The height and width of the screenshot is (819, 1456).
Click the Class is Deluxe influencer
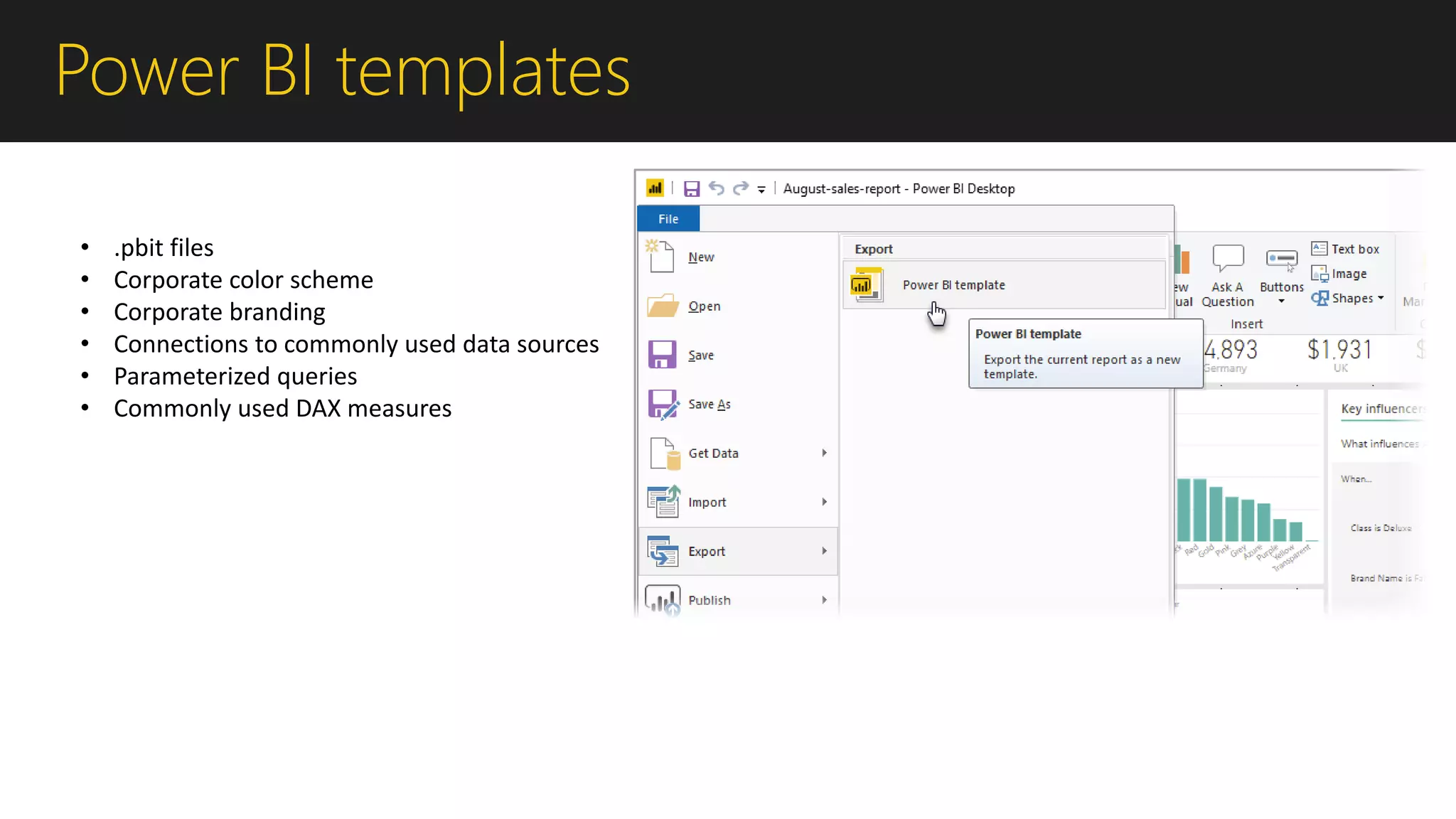tap(1381, 528)
